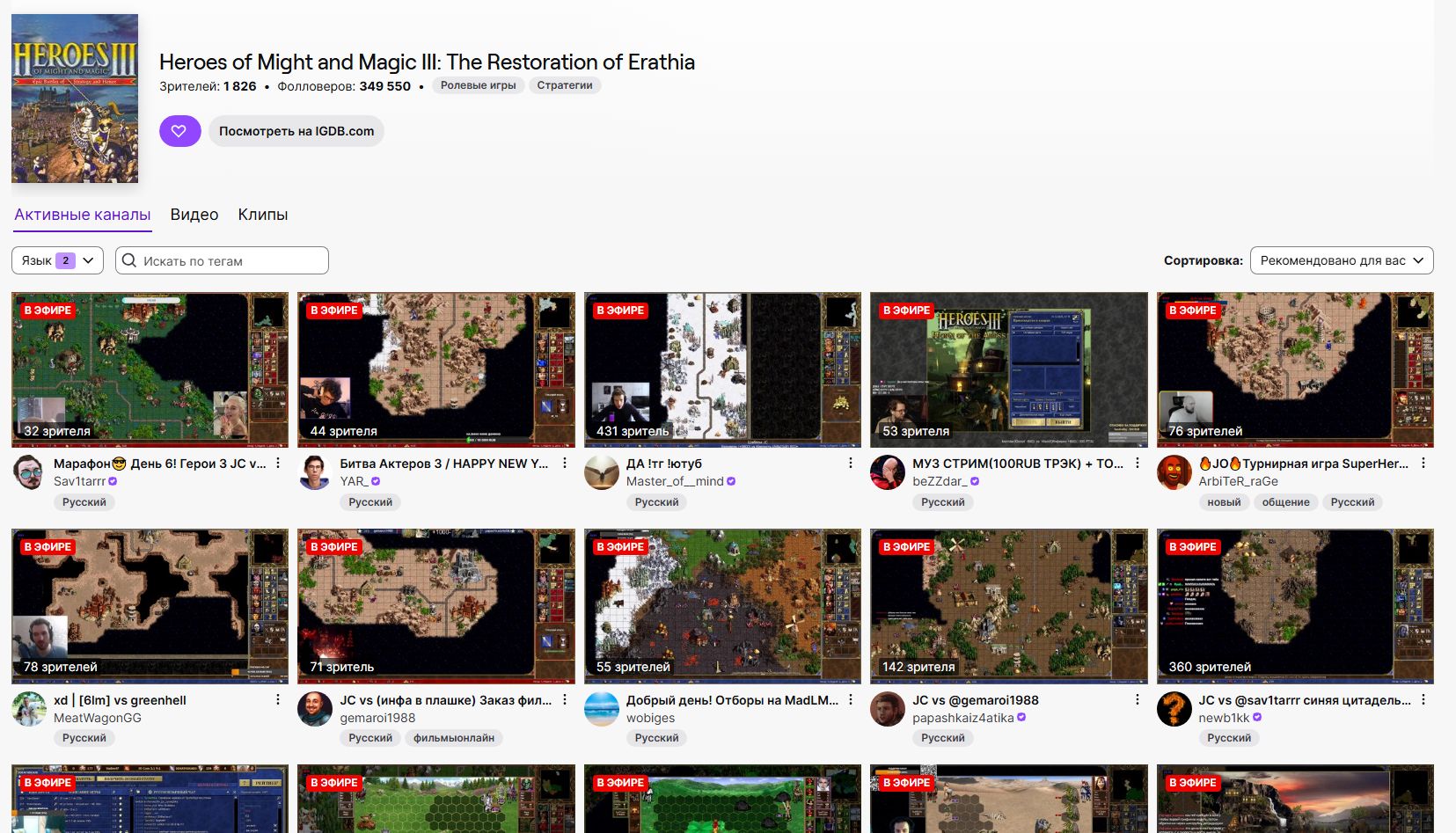The width and height of the screenshot is (1456, 833).
Task: Click channel name papashkaiz4atika
Action: (x=963, y=718)
